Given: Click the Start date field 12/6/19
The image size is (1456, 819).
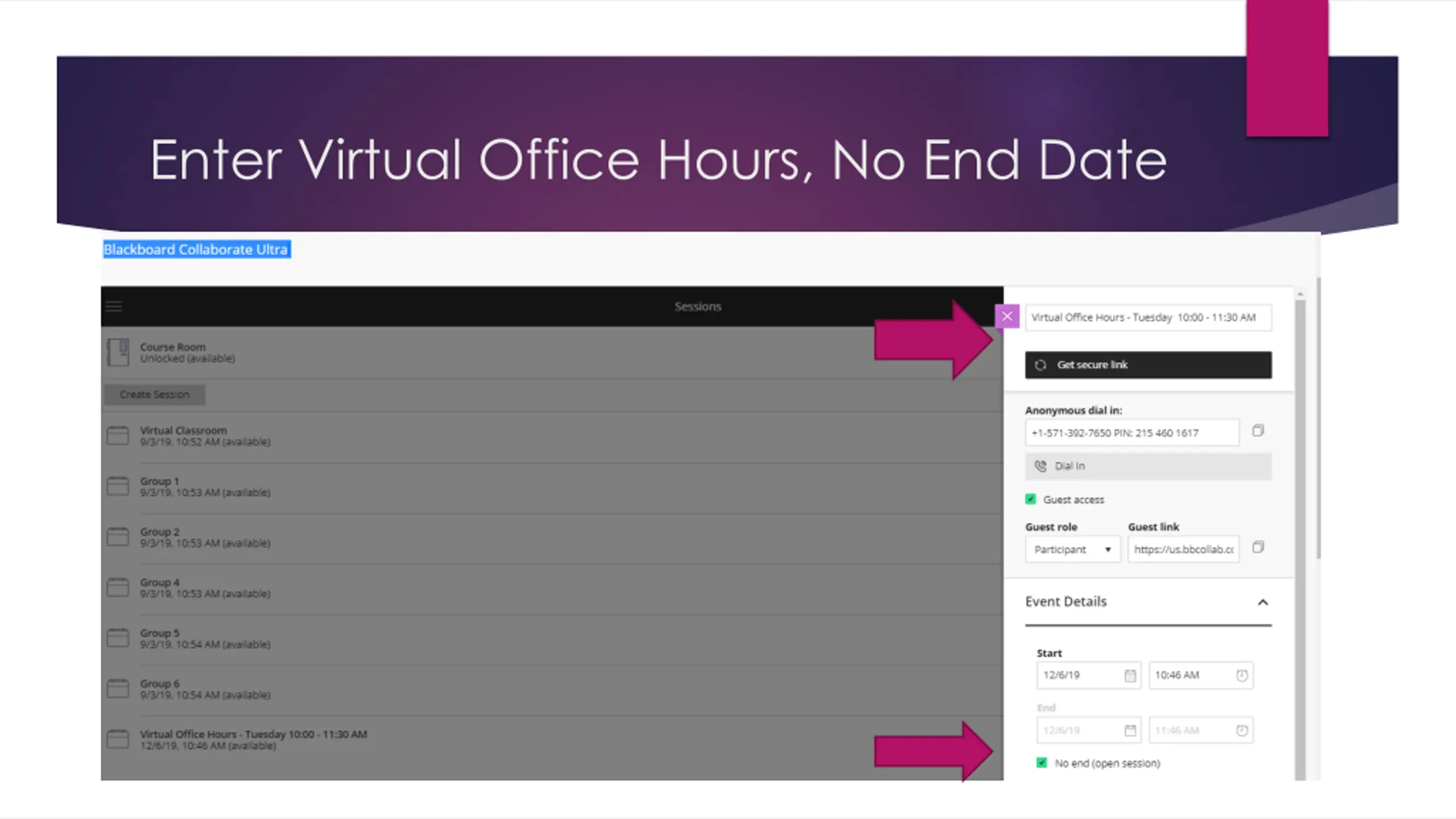Looking at the screenshot, I should (x=1089, y=676).
